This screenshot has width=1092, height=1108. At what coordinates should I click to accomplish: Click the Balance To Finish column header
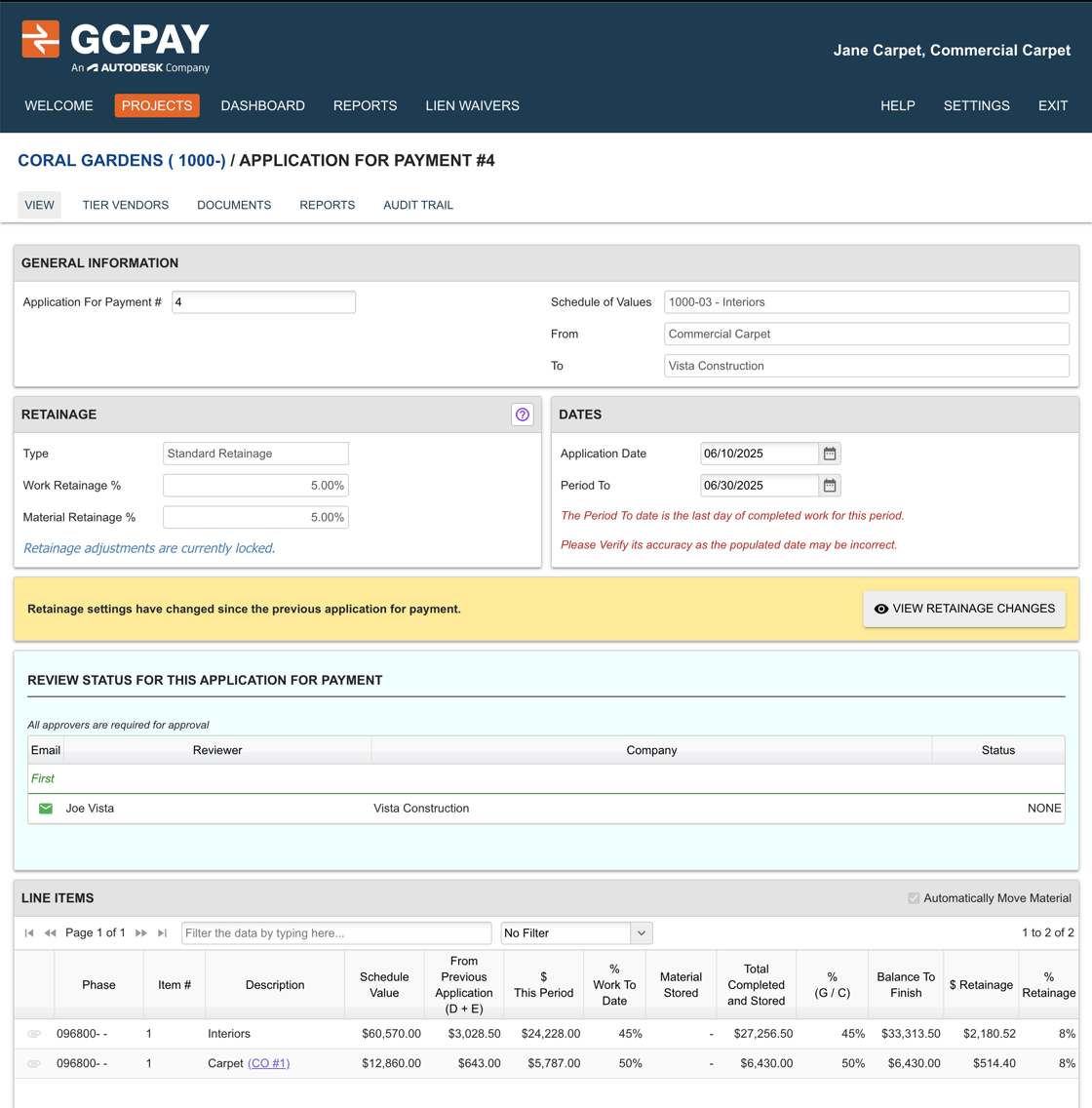pos(906,985)
